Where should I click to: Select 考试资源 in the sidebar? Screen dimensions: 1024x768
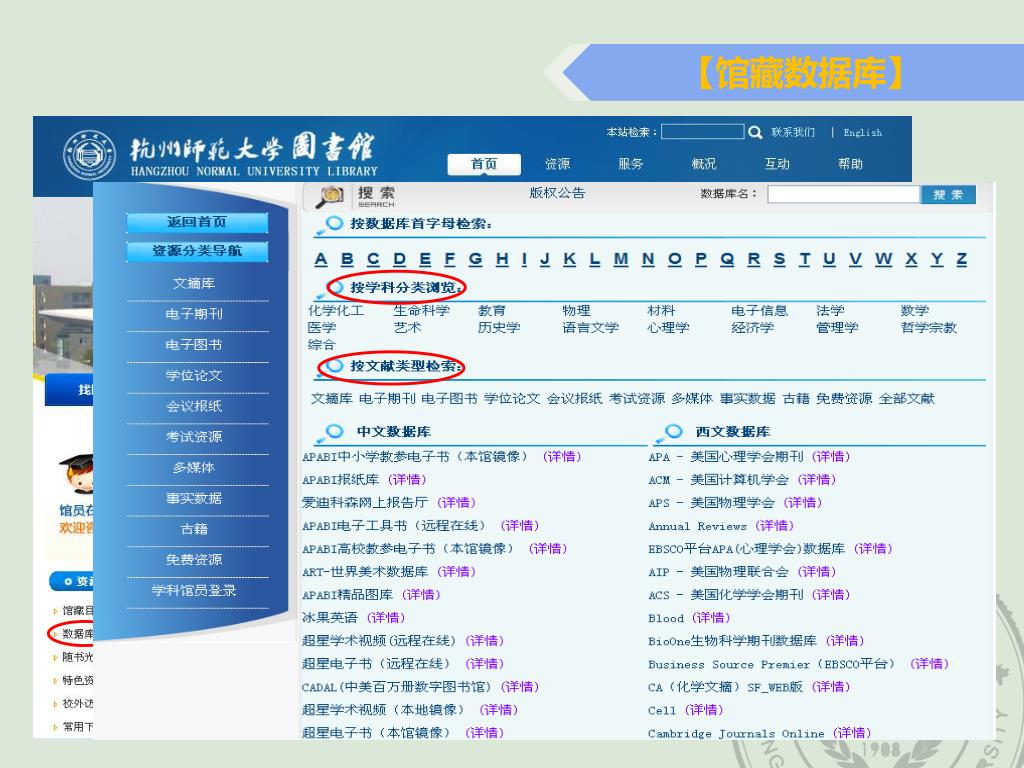(x=194, y=437)
